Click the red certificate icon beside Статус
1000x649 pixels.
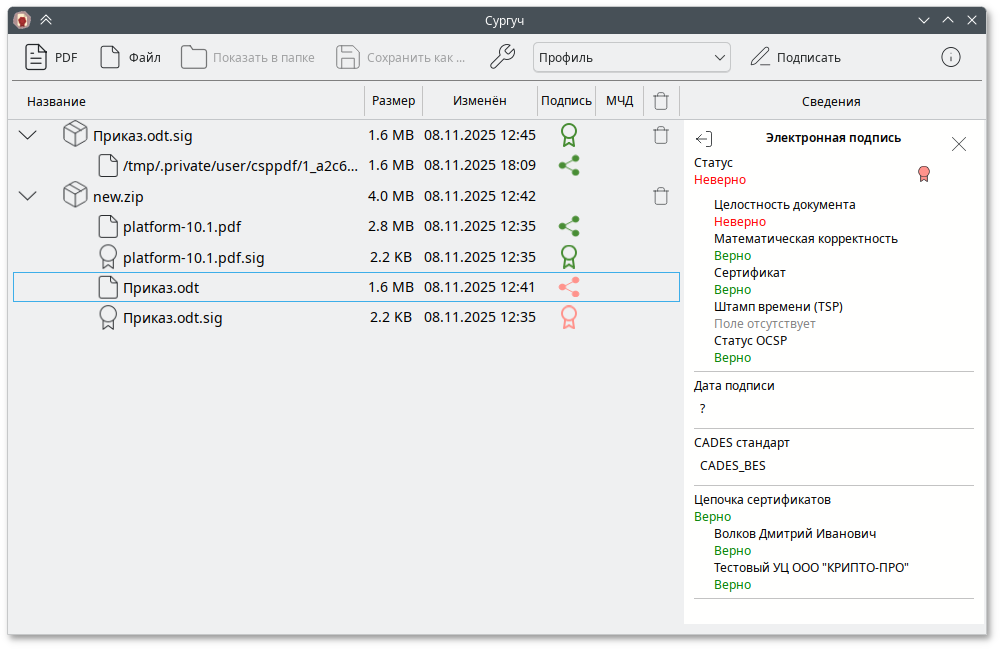point(924,174)
